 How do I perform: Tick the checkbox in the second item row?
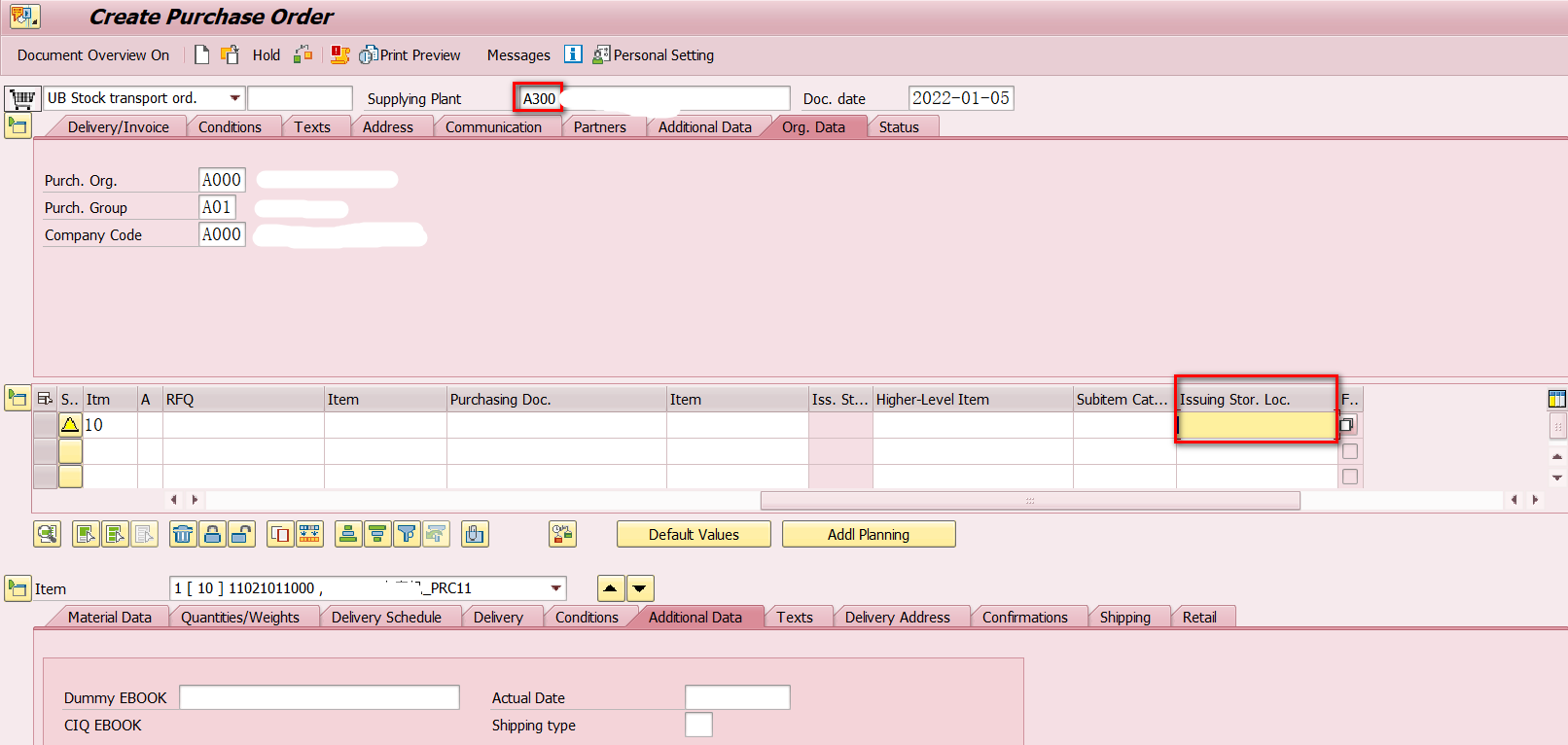pos(1350,451)
